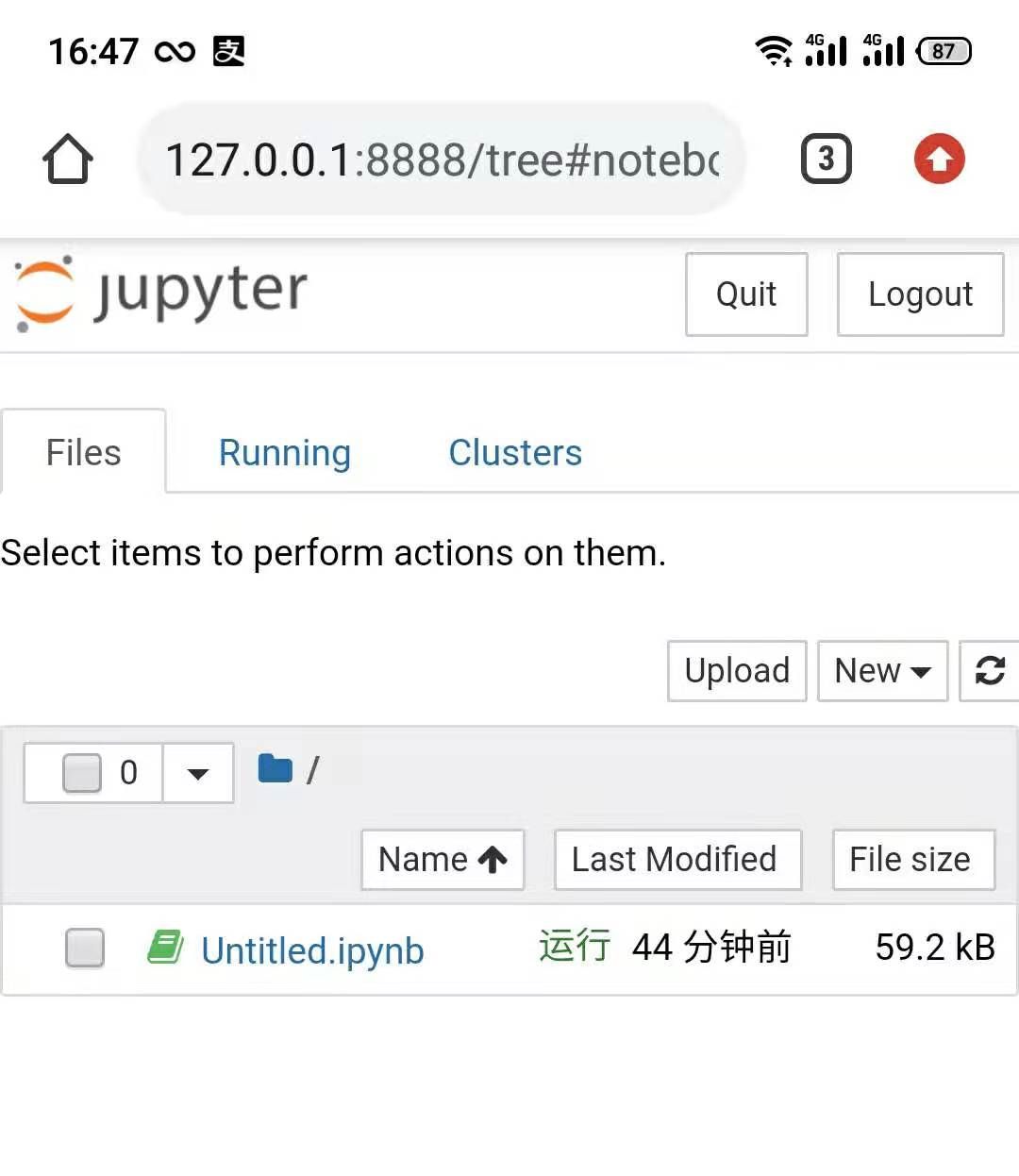Switch to the Running tab
The height and width of the screenshot is (1176, 1019).
[284, 452]
